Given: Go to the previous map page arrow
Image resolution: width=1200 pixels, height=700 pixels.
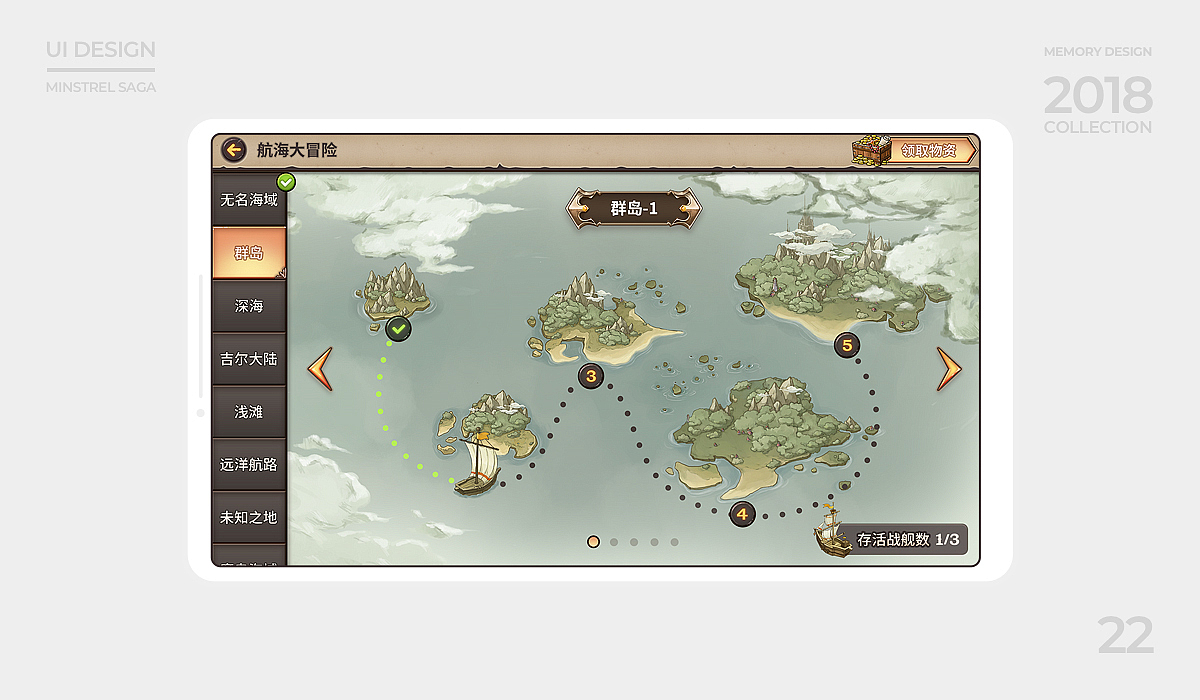Looking at the screenshot, I should click(319, 369).
